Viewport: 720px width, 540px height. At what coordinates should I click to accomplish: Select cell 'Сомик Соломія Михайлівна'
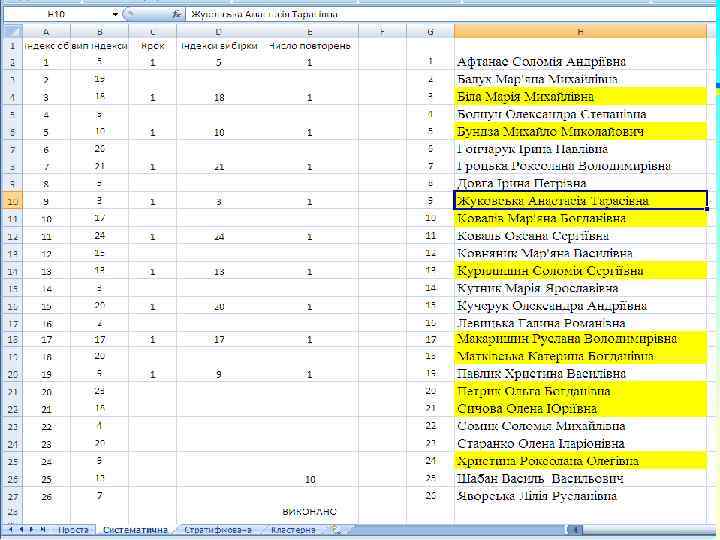point(580,426)
